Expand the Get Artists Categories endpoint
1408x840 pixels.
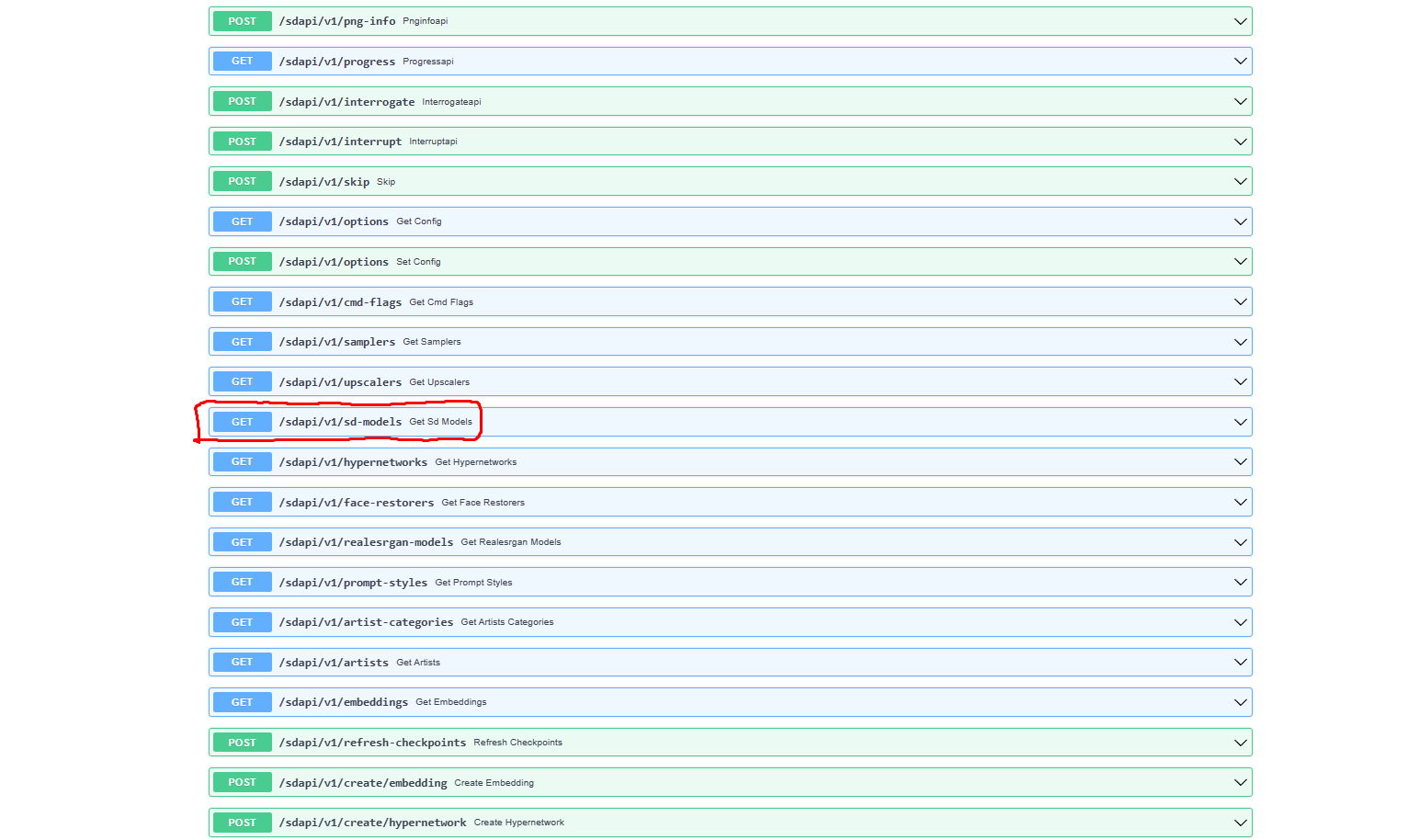coord(1240,621)
